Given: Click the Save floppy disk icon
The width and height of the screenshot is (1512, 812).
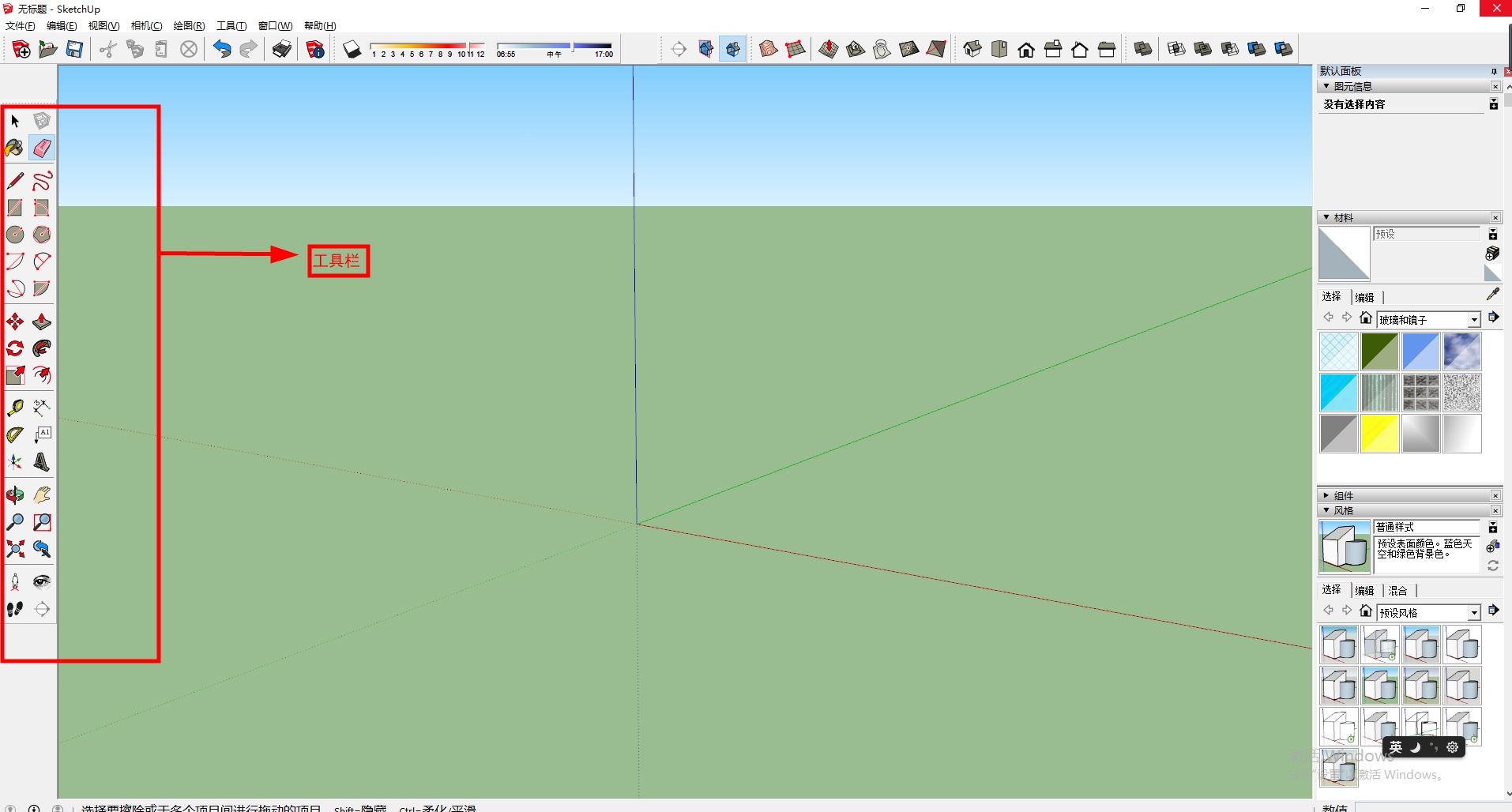Looking at the screenshot, I should (x=74, y=50).
